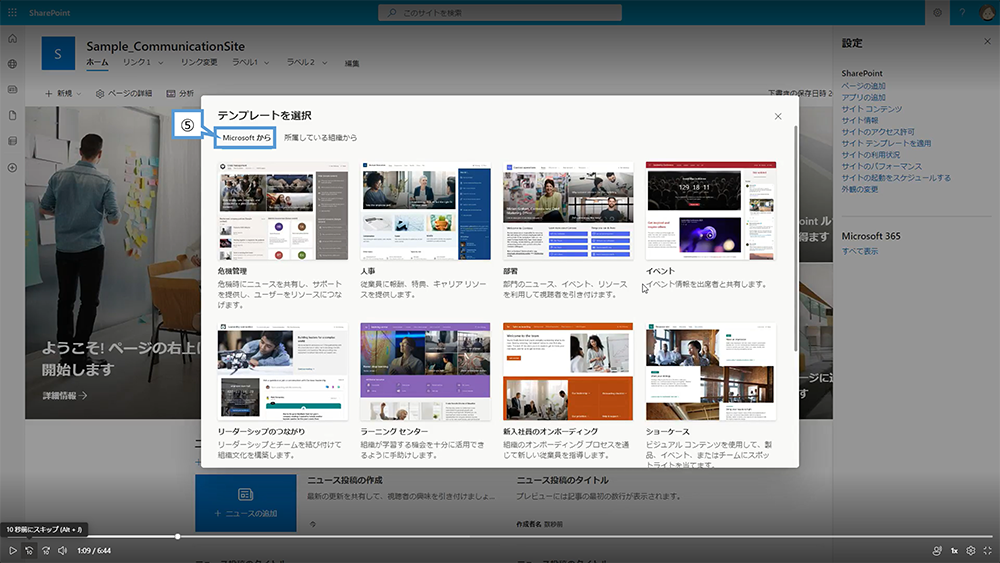Open サイト テンプレートを適用 link
Image resolution: width=1000 pixels, height=563 pixels.
coord(886,143)
